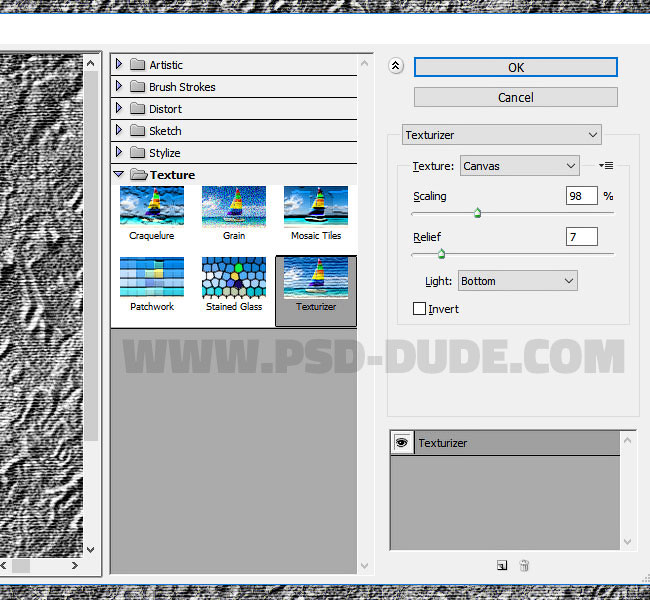Click the delete effect layer trash icon
This screenshot has height=600, width=650.
coord(524,565)
